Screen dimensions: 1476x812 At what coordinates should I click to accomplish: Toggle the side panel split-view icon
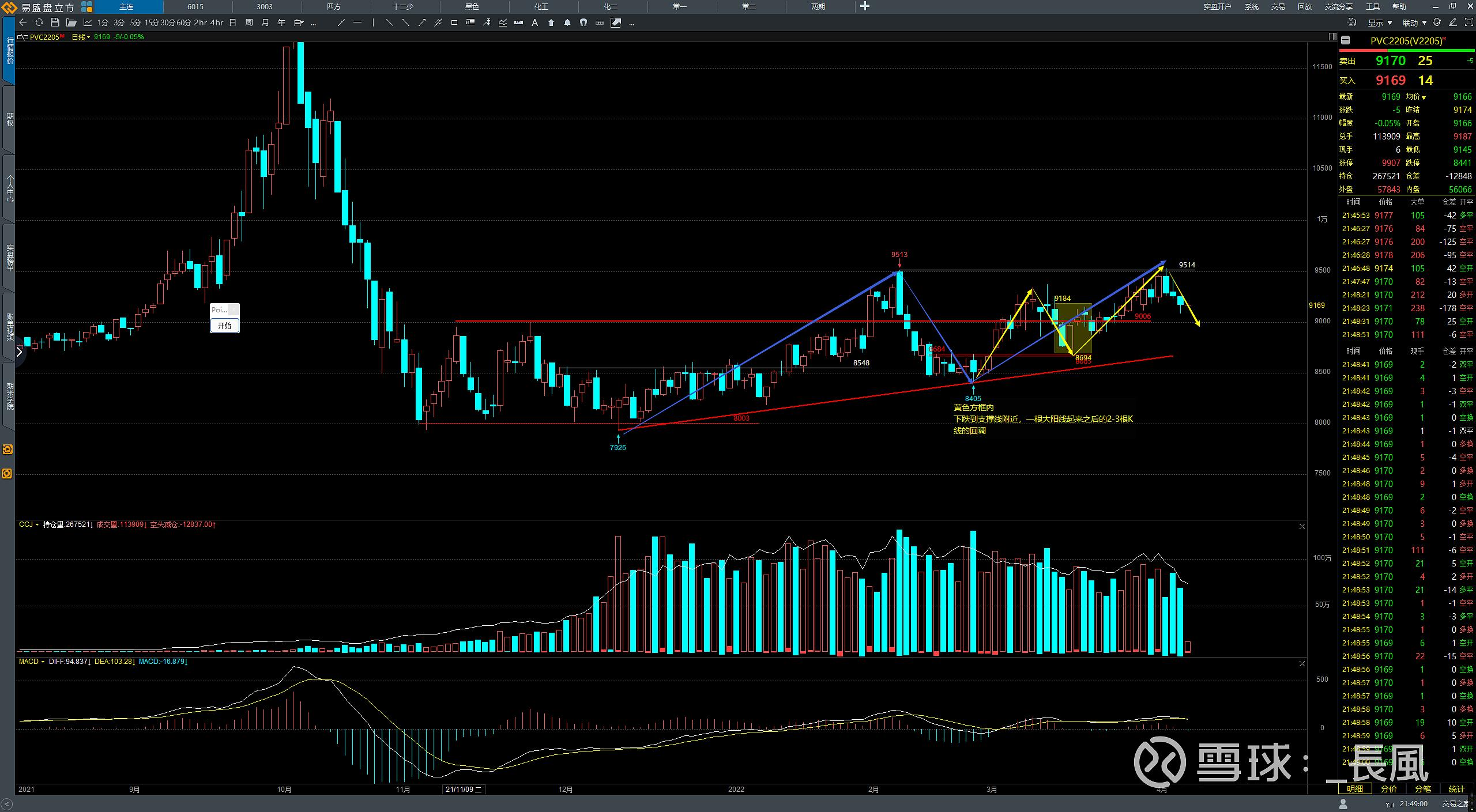tap(1332, 36)
